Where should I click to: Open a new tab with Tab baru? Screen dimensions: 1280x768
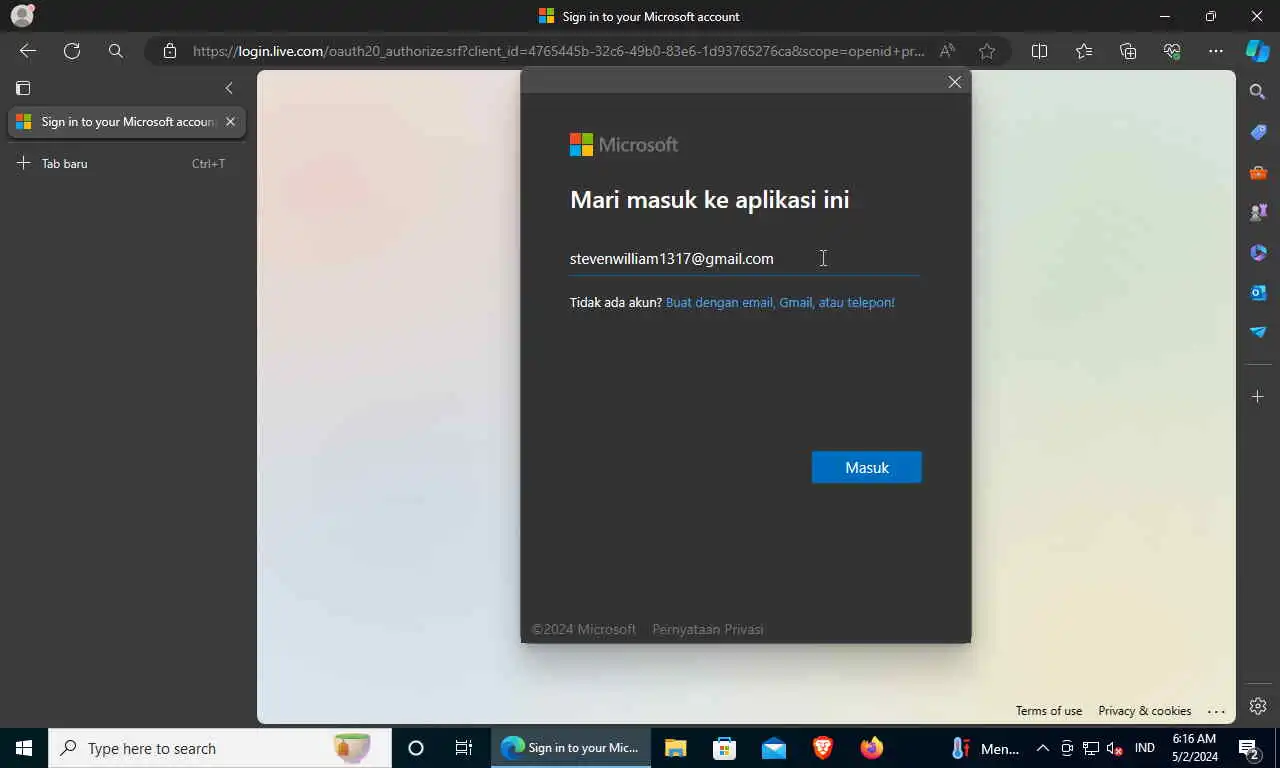pyautogui.click(x=126, y=163)
